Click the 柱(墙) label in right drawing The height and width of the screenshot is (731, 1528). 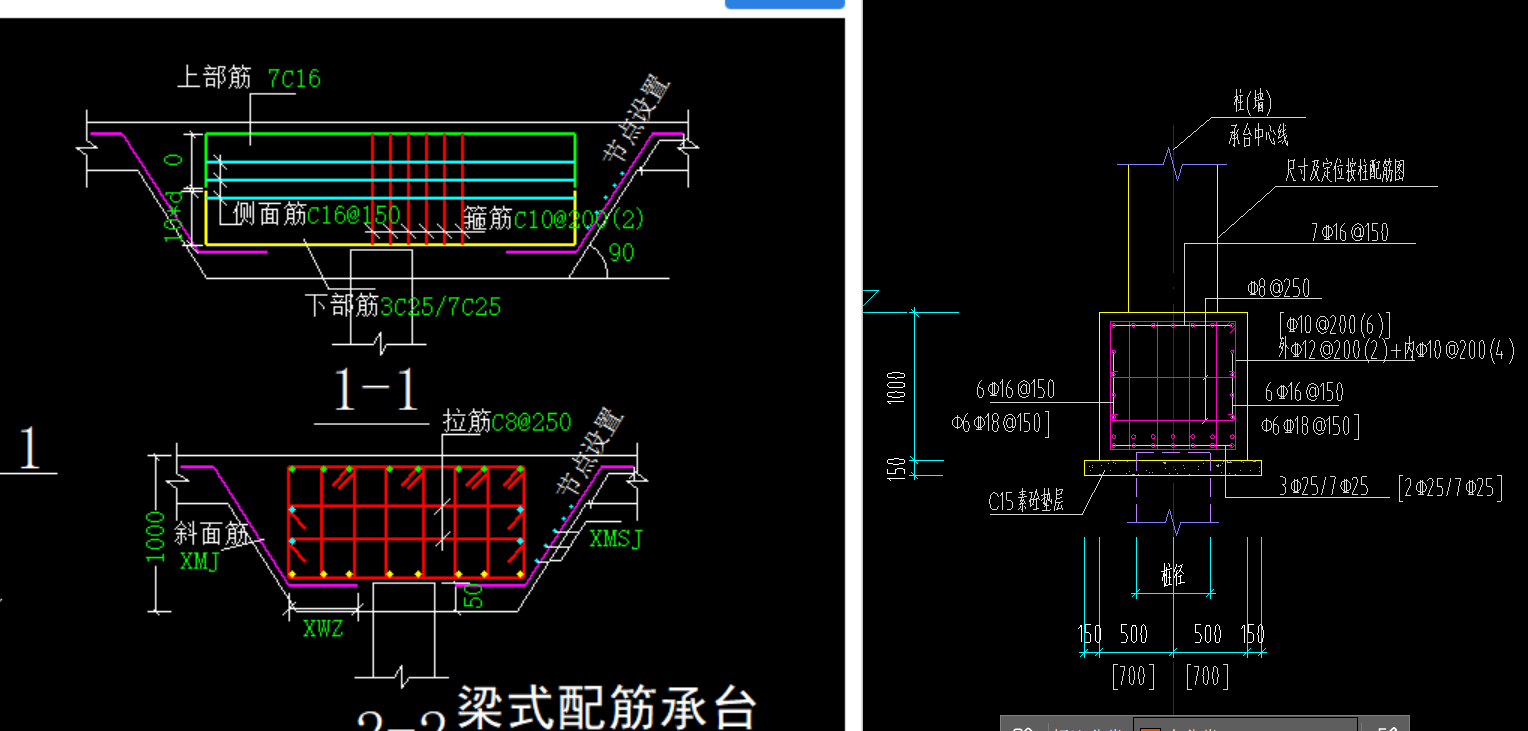[x=1253, y=102]
